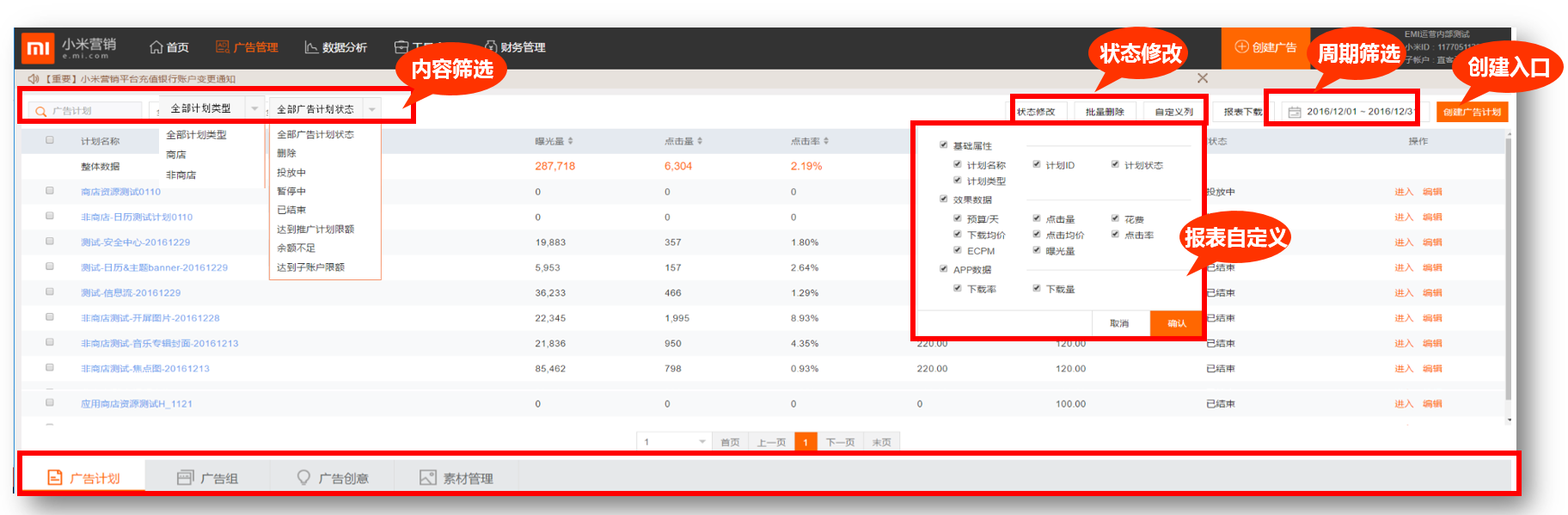The width and height of the screenshot is (1568, 515).
Task: Click the Xiaomi MI logo icon
Action: click(38, 48)
